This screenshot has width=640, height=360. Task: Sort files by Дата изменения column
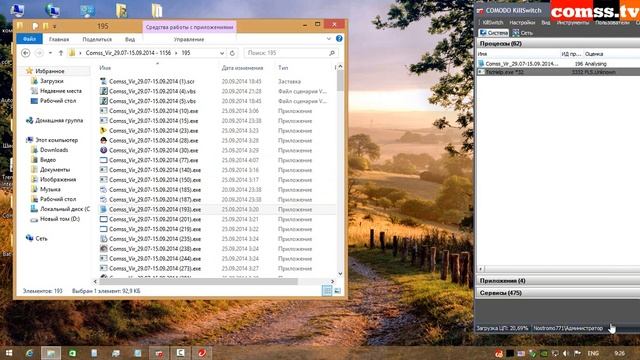coord(242,68)
